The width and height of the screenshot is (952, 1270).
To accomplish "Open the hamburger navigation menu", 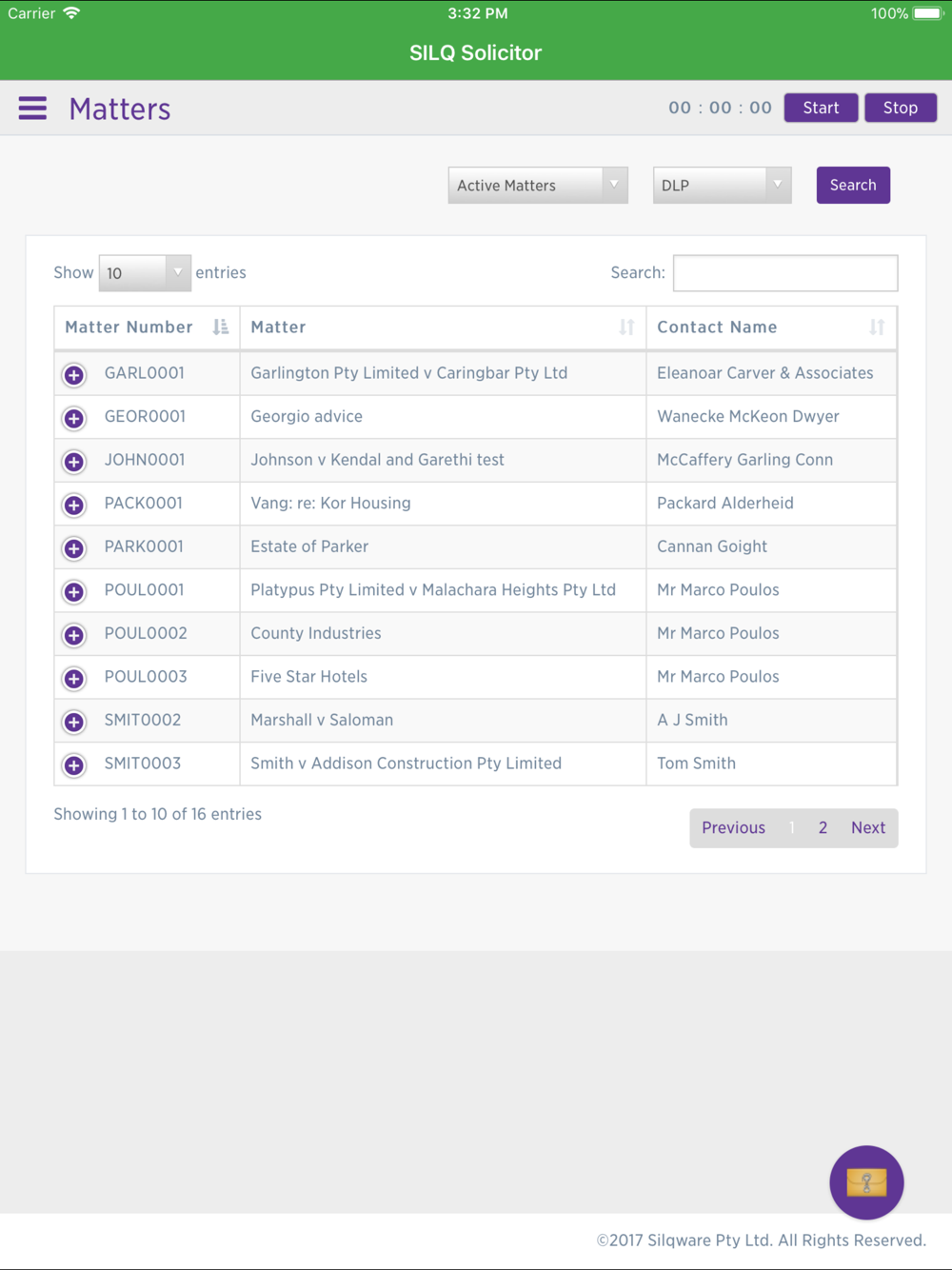I will click(x=32, y=109).
